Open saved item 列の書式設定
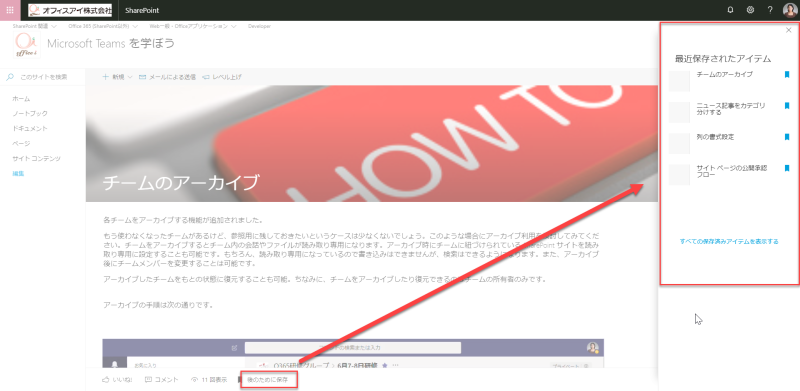 [x=715, y=137]
